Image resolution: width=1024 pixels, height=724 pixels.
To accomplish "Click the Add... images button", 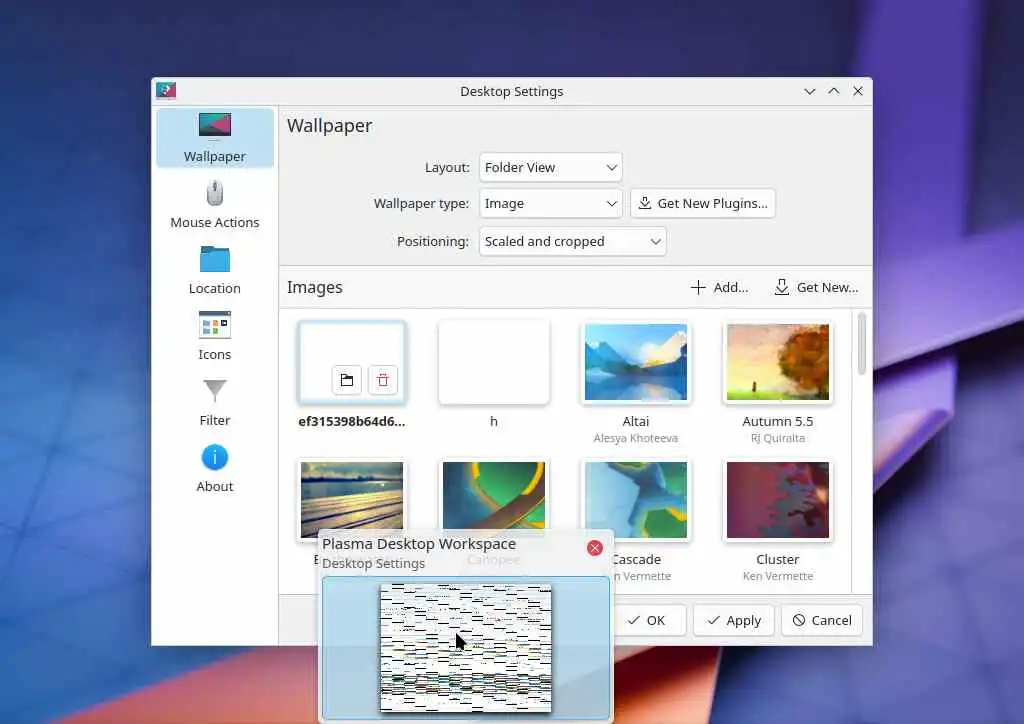I will coord(719,287).
